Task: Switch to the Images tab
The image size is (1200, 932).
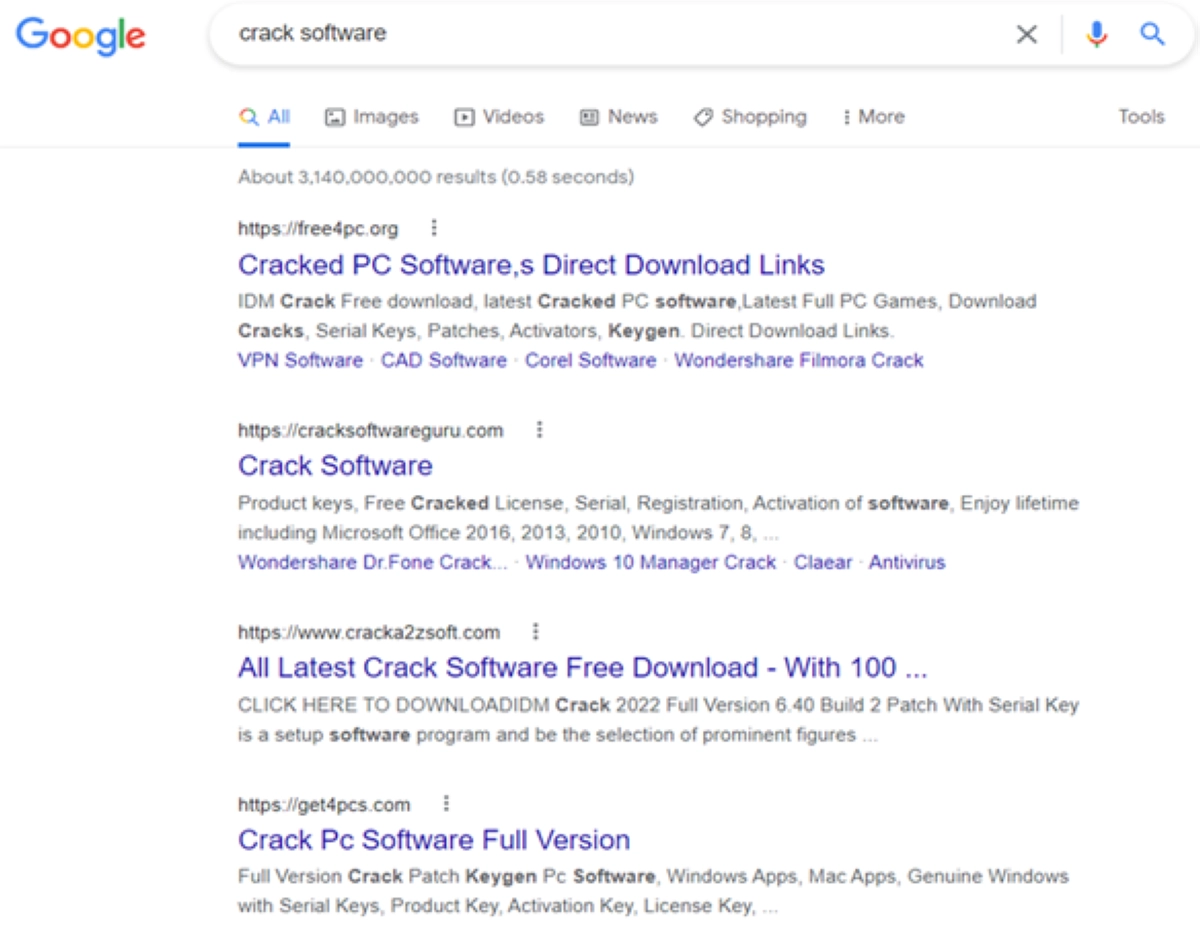Action: pos(372,117)
